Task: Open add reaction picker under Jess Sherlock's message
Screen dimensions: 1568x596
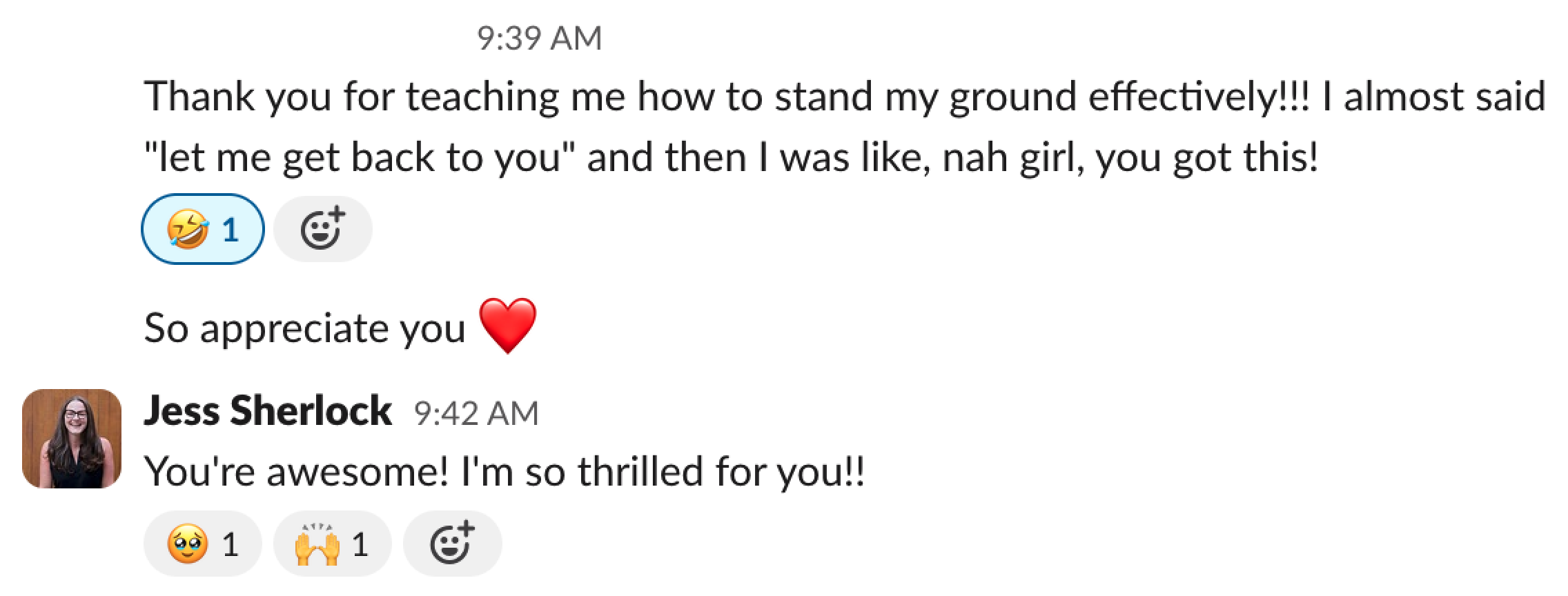Action: (x=452, y=544)
